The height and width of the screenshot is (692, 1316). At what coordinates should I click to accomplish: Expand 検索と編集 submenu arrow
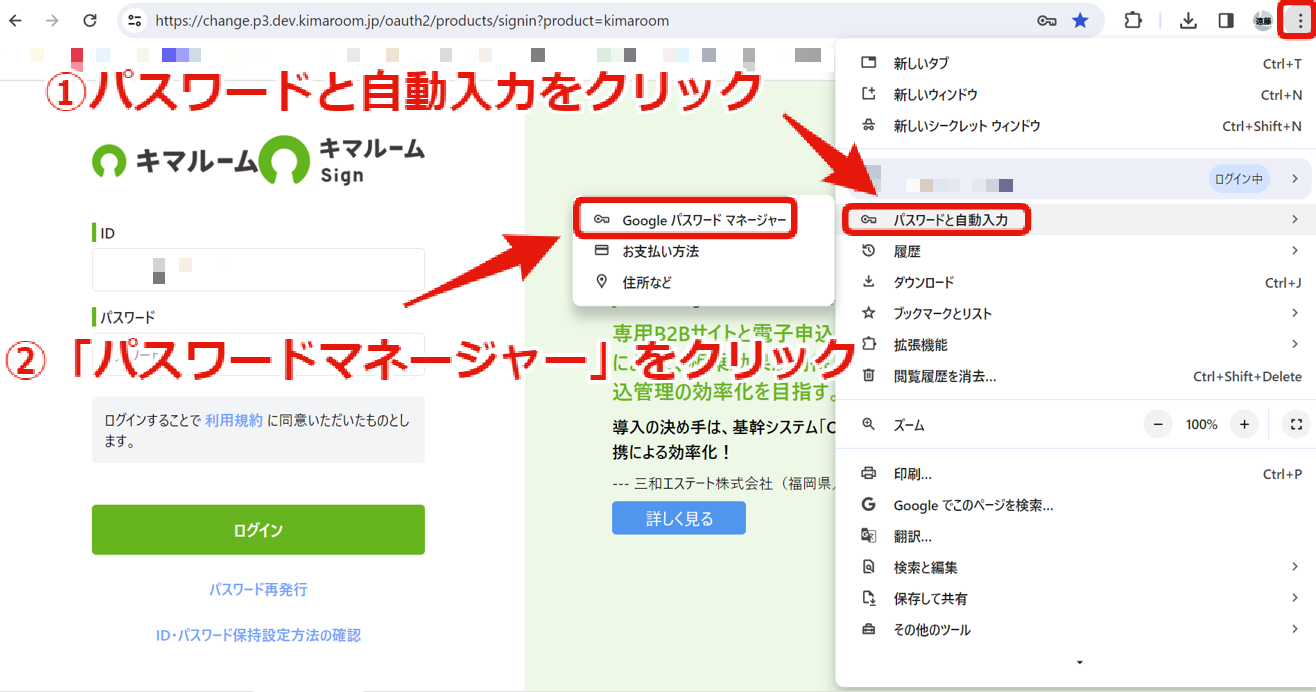point(1295,567)
